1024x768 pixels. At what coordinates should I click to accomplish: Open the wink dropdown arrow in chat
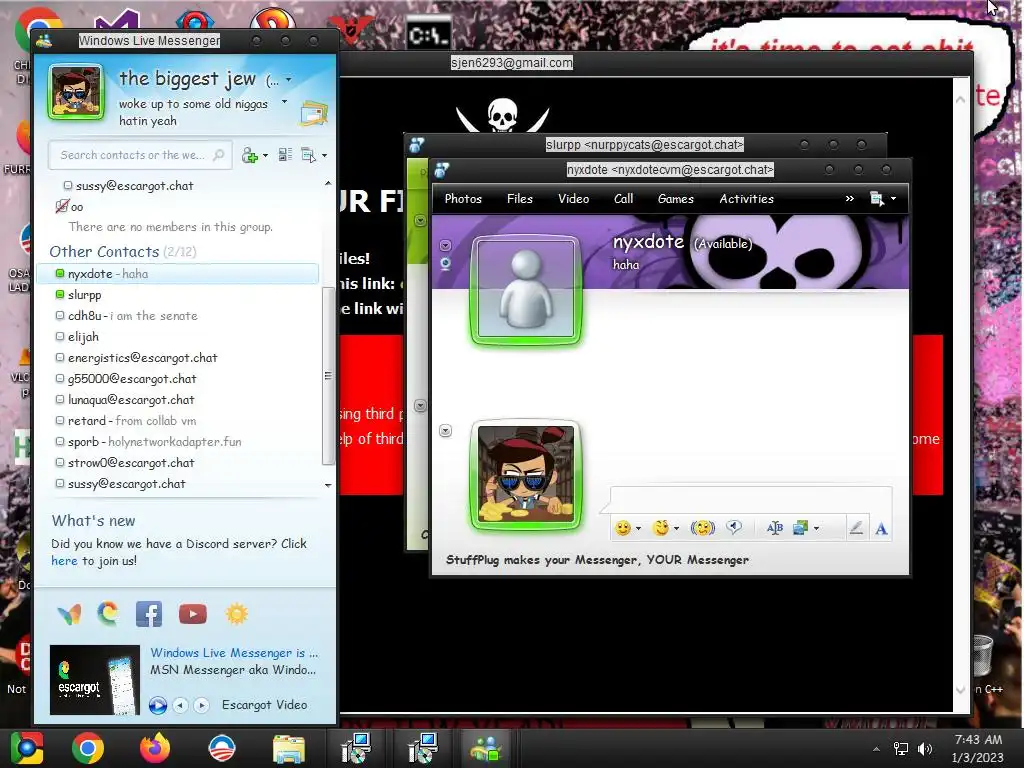[x=677, y=528]
